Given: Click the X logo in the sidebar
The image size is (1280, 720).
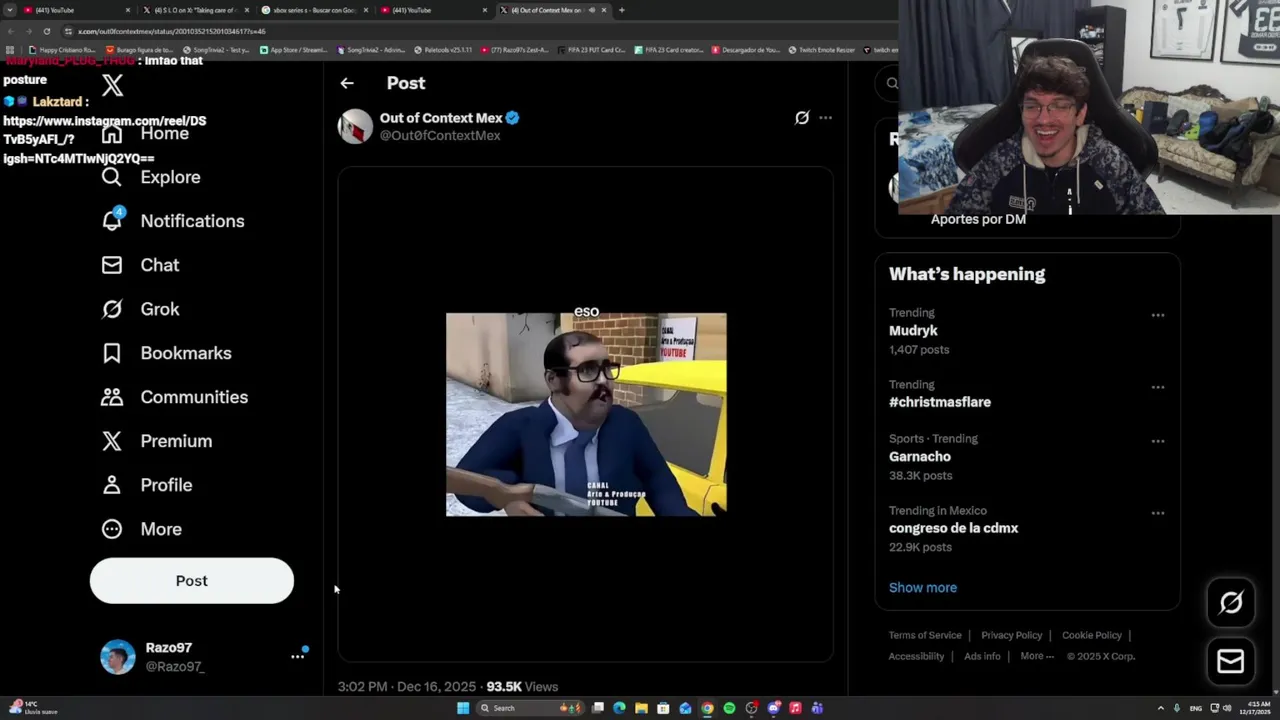Looking at the screenshot, I should point(112,85).
